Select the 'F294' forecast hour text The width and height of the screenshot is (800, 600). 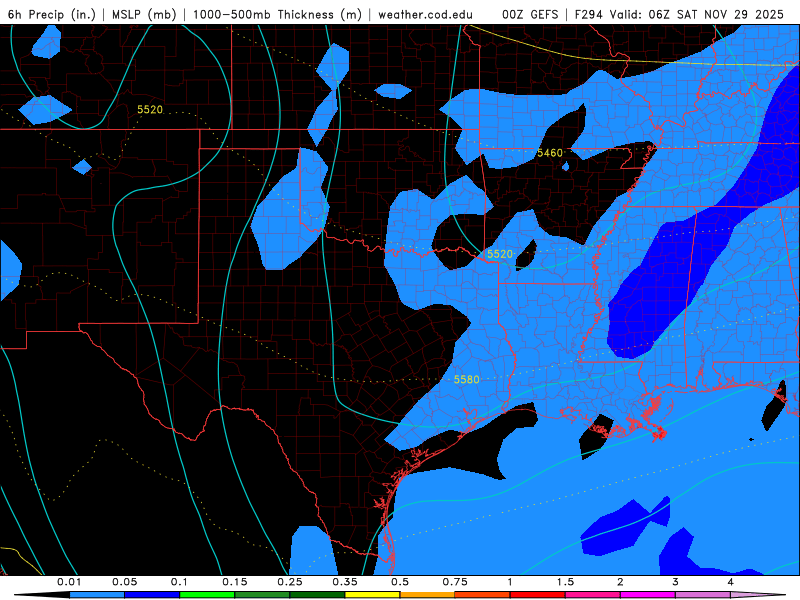coord(589,14)
